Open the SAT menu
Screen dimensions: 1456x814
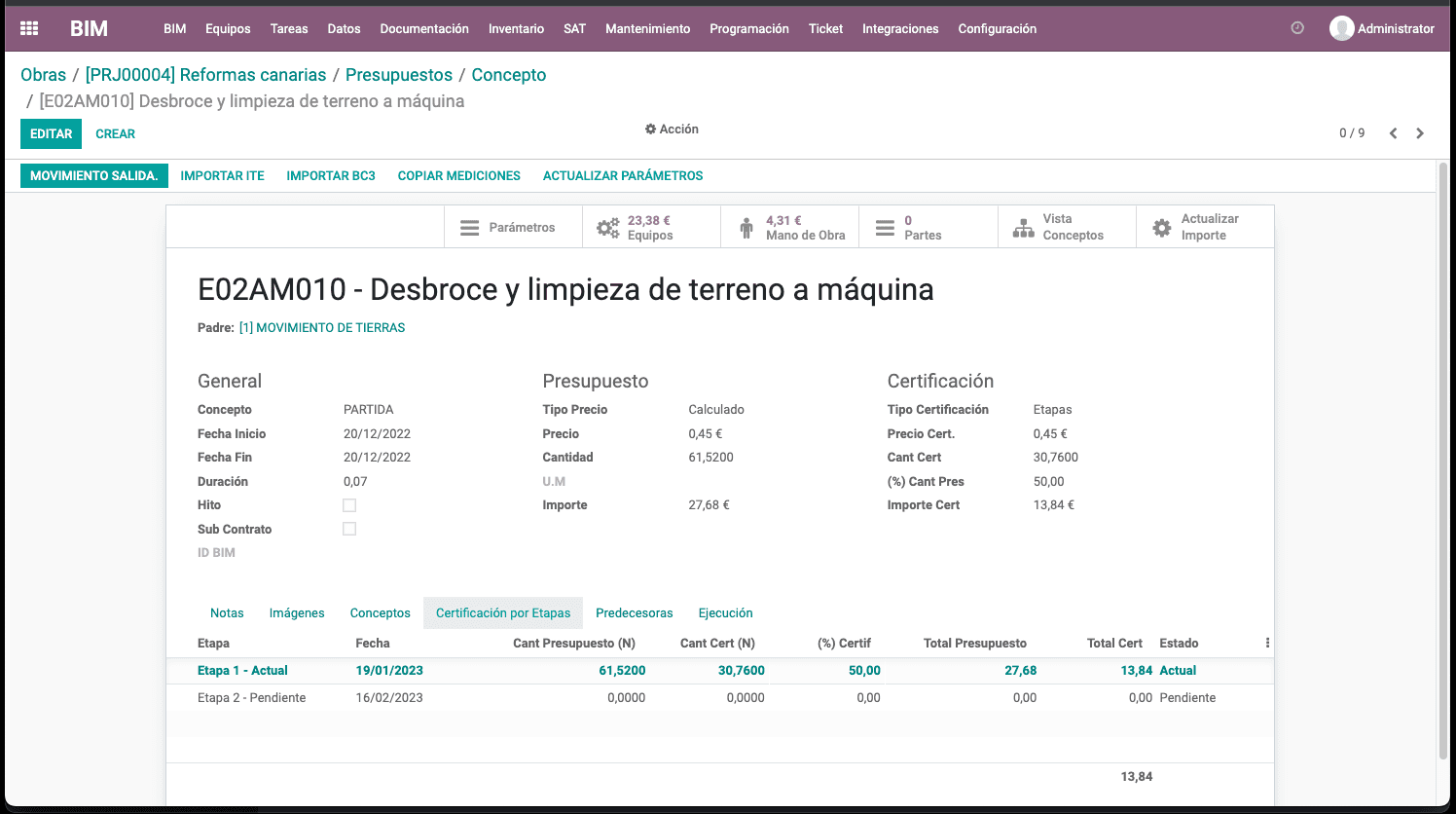tap(575, 28)
